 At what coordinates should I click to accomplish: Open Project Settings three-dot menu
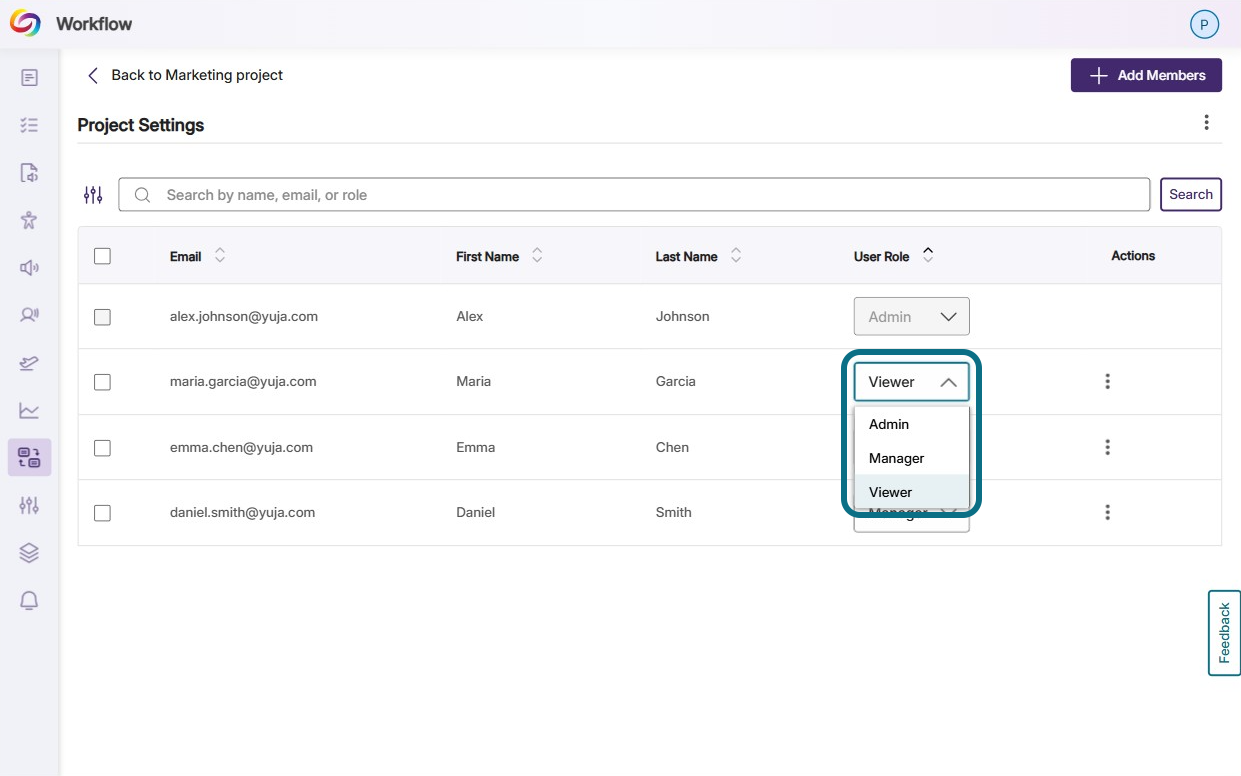1206,123
